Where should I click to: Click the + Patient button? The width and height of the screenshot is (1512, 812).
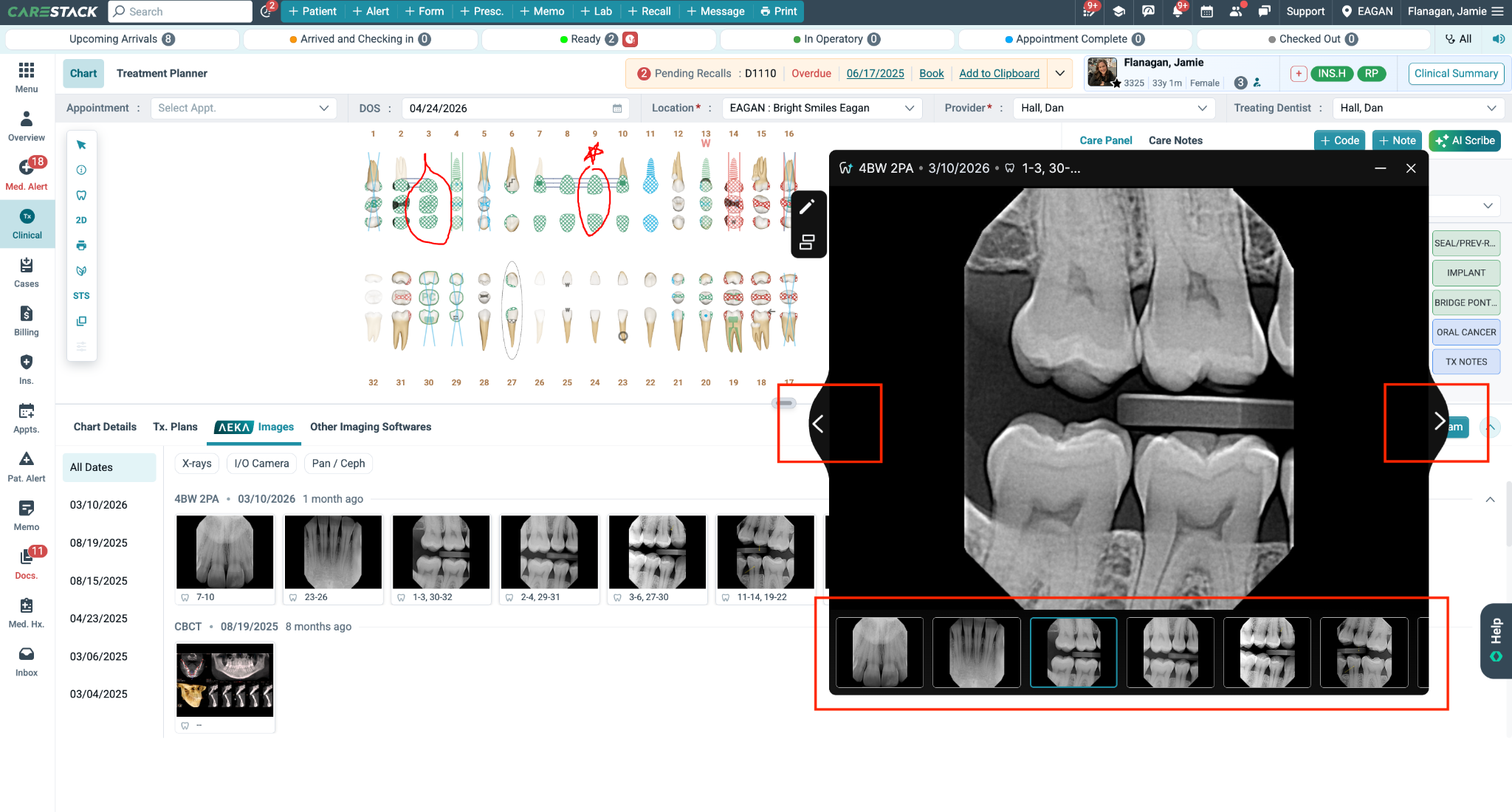pyautogui.click(x=312, y=11)
